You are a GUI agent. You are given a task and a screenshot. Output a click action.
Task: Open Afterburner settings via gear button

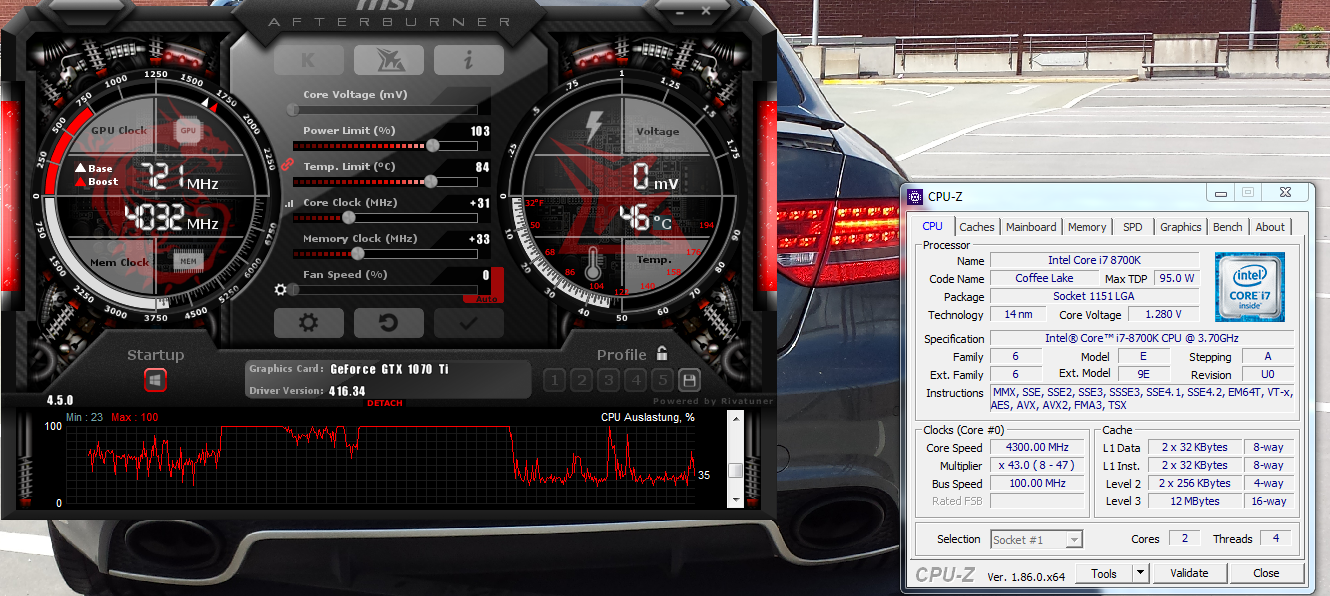[309, 323]
